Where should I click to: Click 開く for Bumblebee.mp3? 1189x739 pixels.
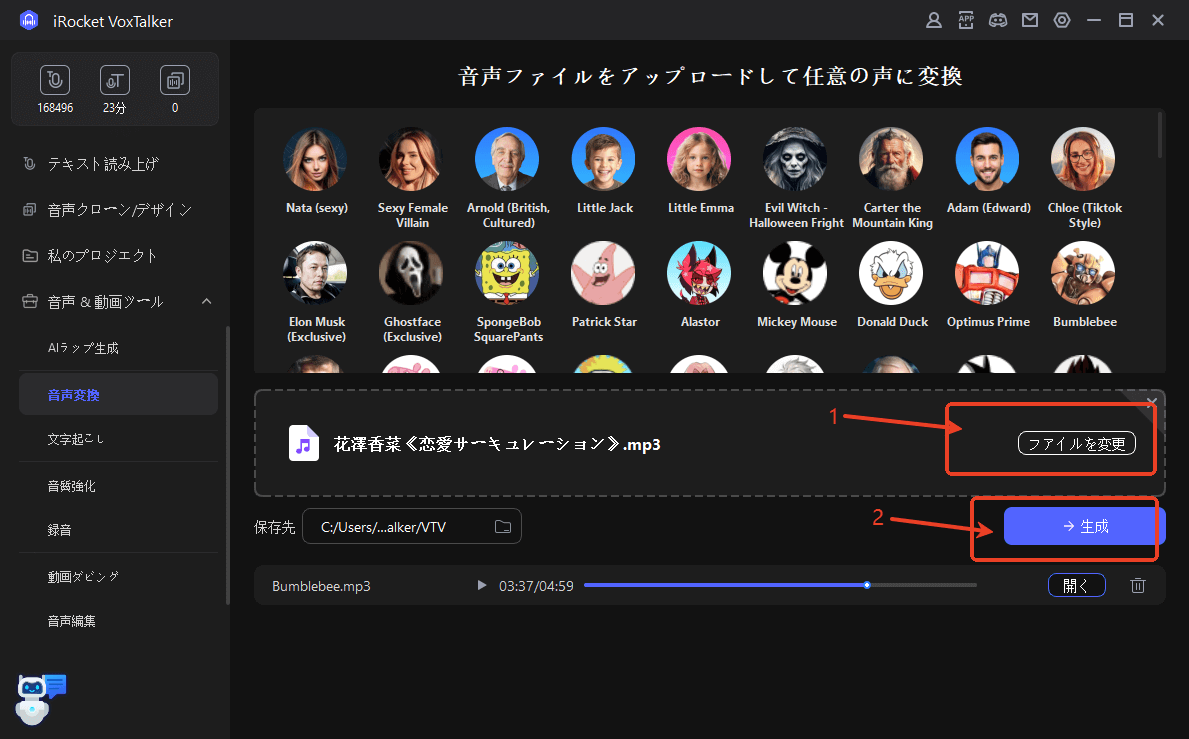pyautogui.click(x=1076, y=585)
